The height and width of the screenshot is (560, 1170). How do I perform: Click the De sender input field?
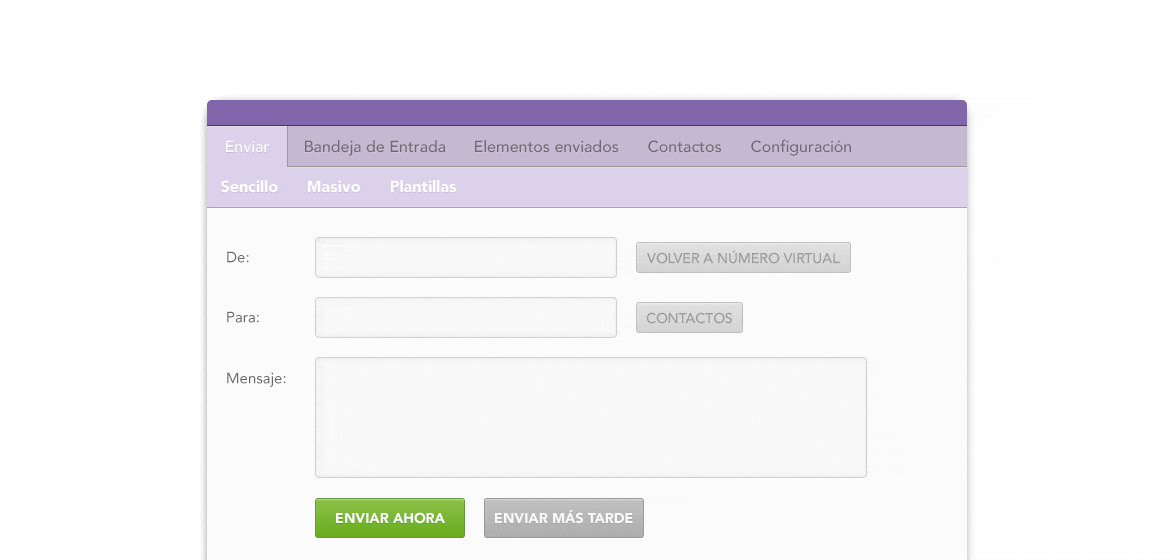tap(466, 258)
